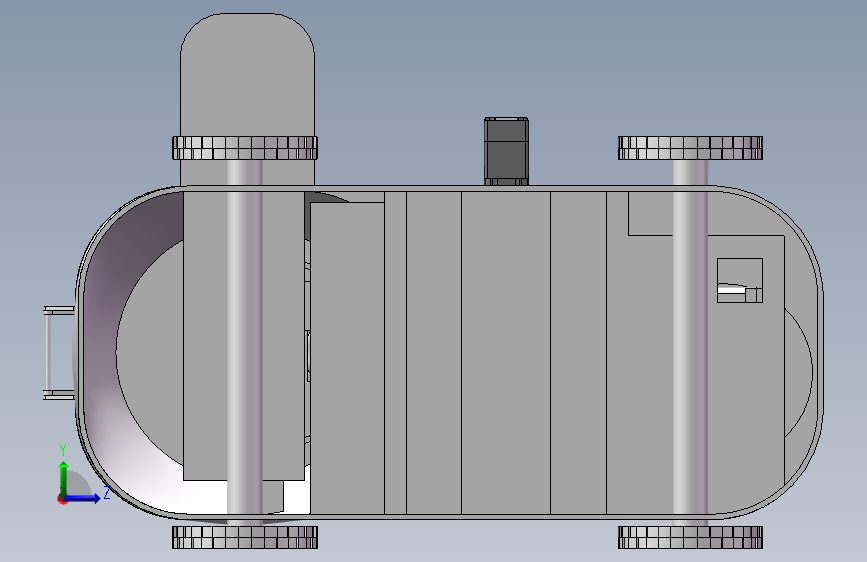Select the handle on tank's left end
This screenshot has height=562, width=867.
[x=59, y=353]
